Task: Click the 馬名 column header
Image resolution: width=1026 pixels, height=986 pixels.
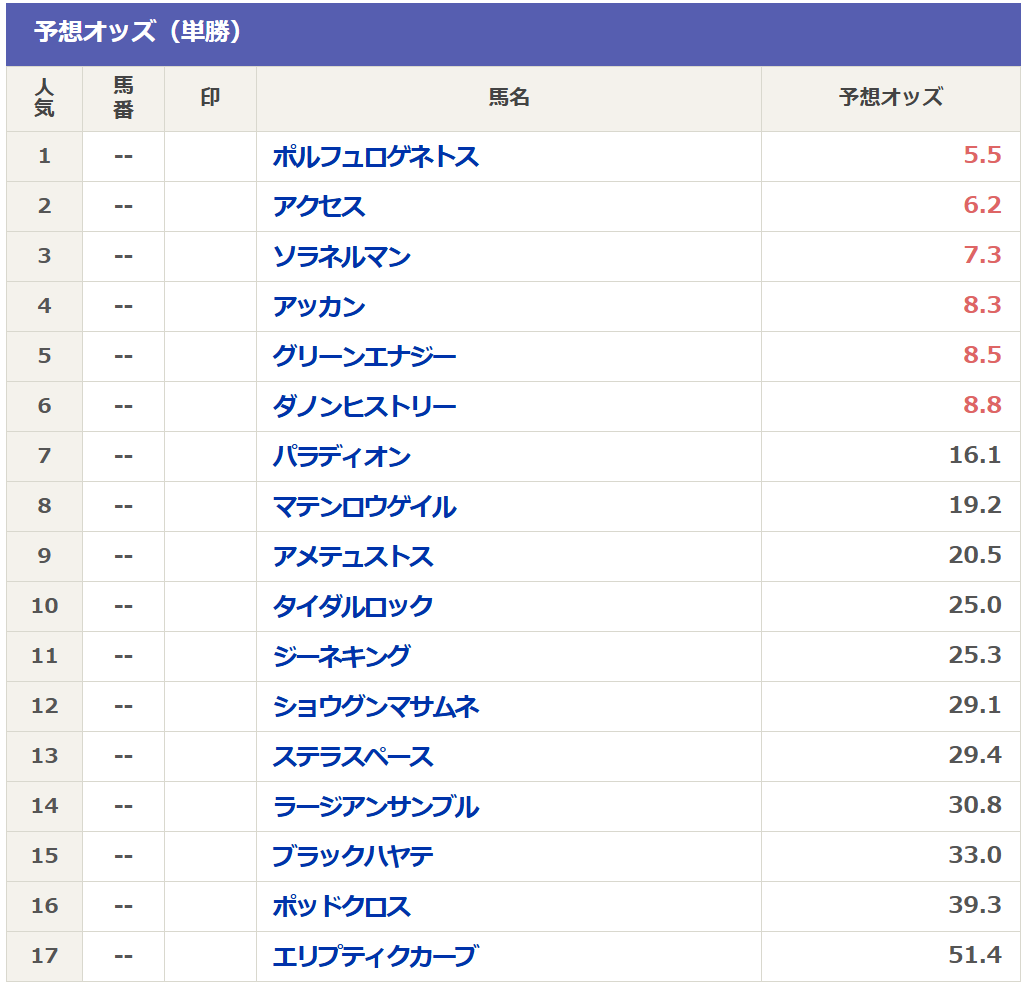Action: click(x=508, y=98)
